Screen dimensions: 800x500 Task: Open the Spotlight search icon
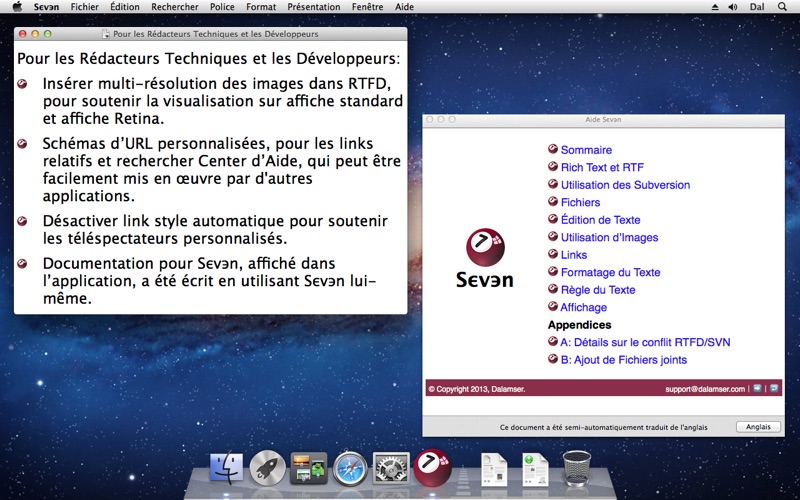click(782, 7)
